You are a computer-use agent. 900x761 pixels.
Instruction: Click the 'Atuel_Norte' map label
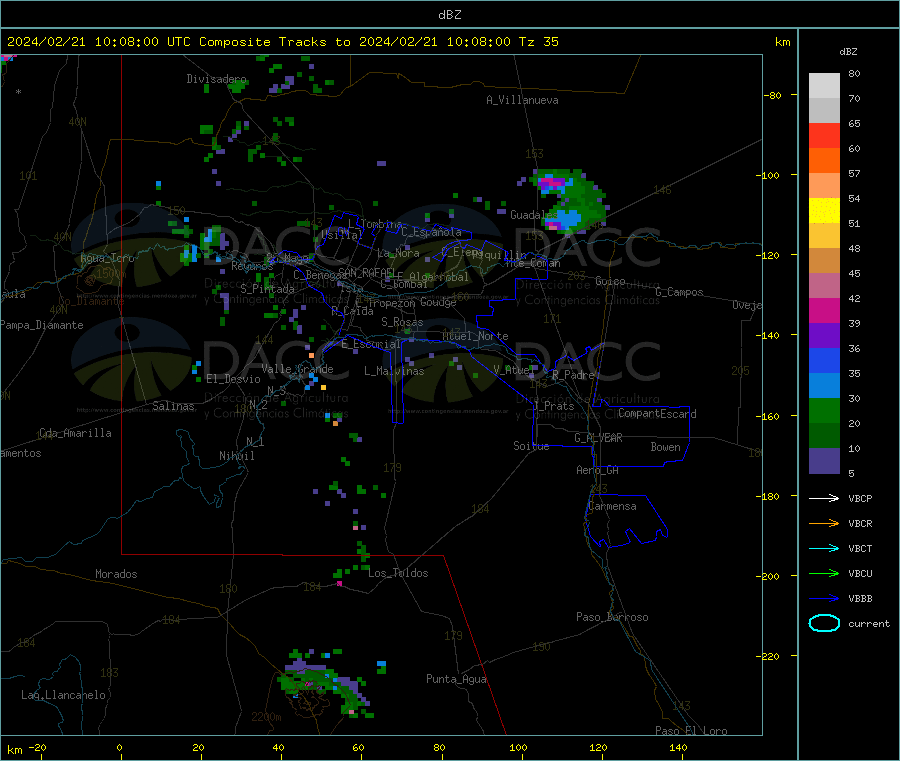[475, 336]
